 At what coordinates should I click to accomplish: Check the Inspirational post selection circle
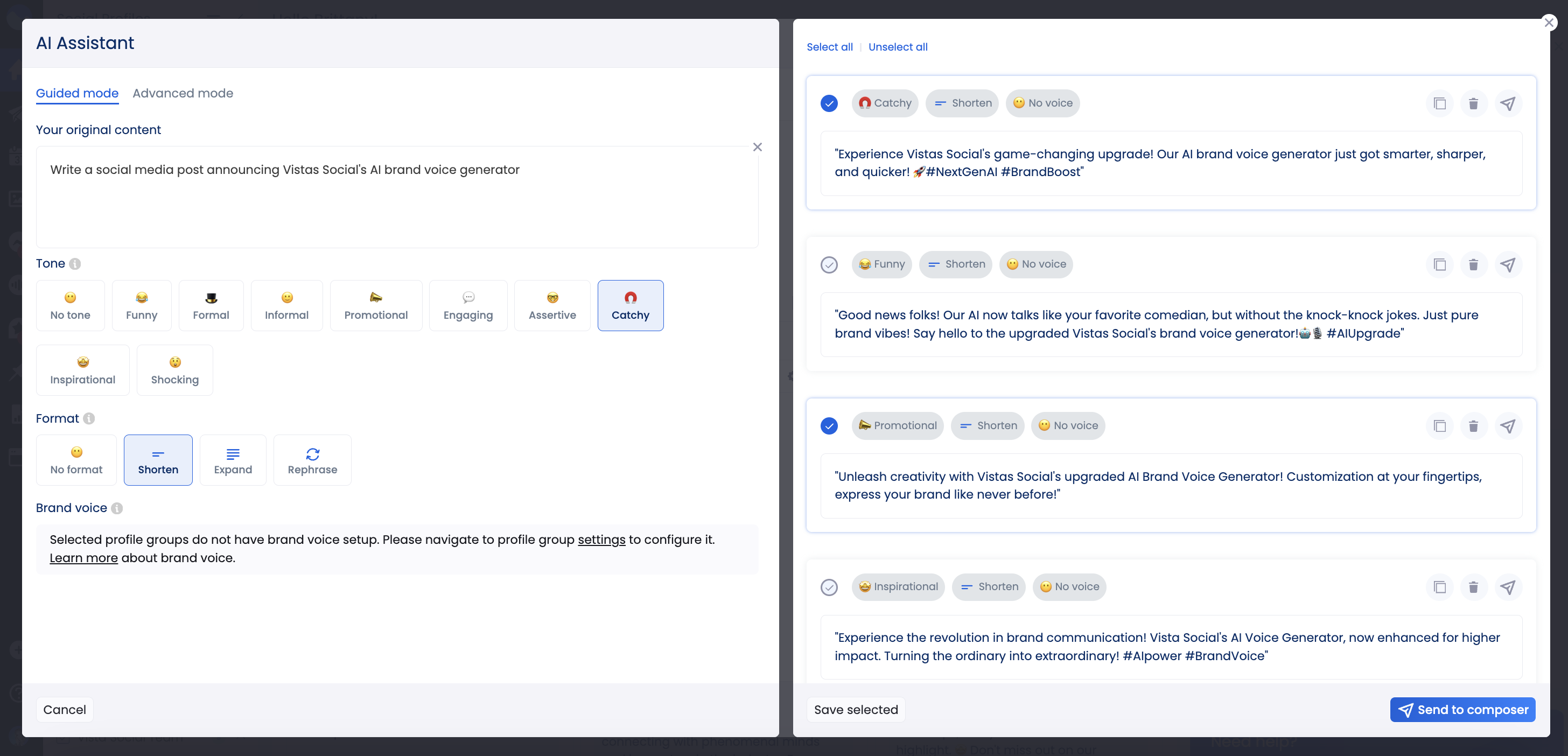click(x=829, y=587)
